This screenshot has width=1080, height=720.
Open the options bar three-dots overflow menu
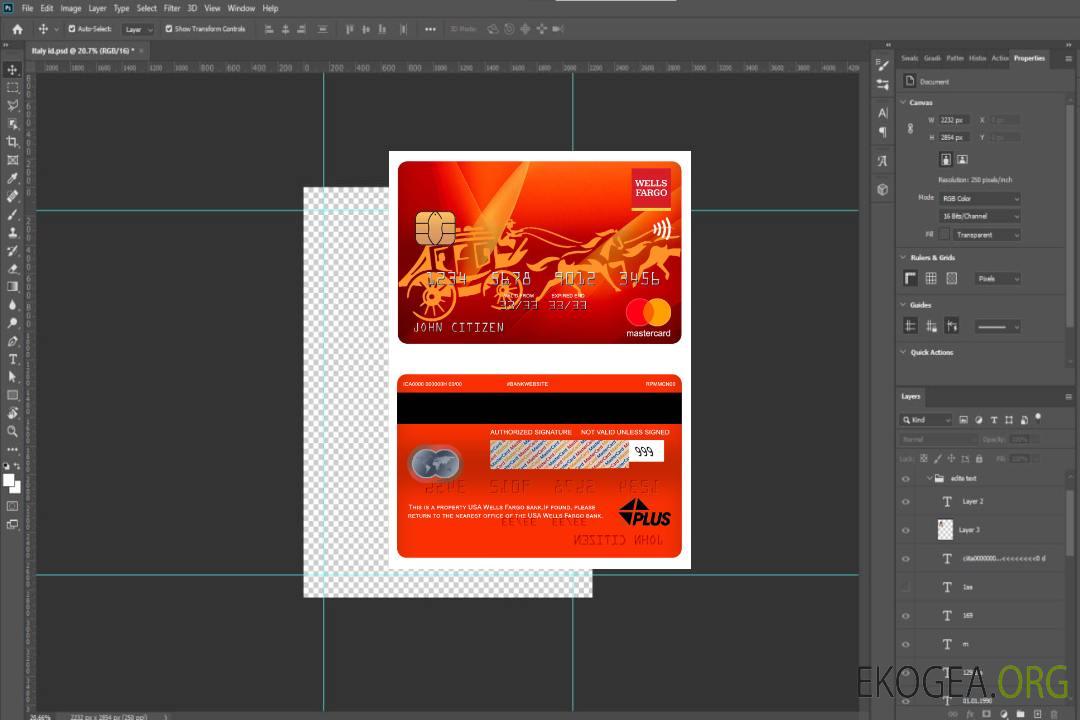[x=430, y=29]
